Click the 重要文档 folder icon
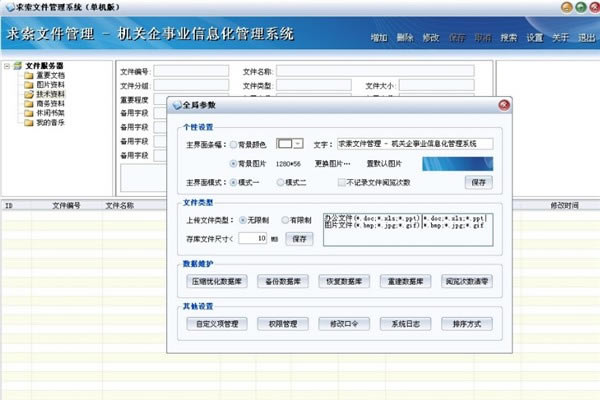 click(x=29, y=75)
